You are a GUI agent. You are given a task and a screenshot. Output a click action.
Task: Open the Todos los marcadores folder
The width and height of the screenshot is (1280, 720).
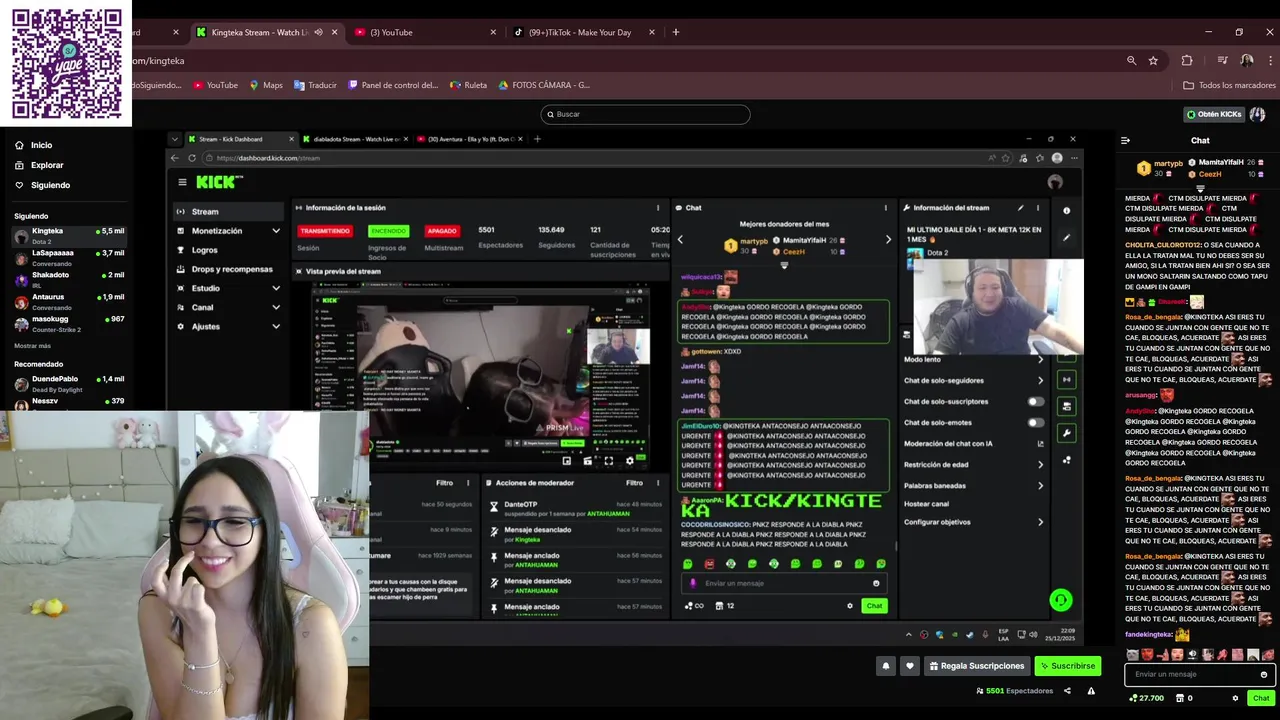(1229, 85)
